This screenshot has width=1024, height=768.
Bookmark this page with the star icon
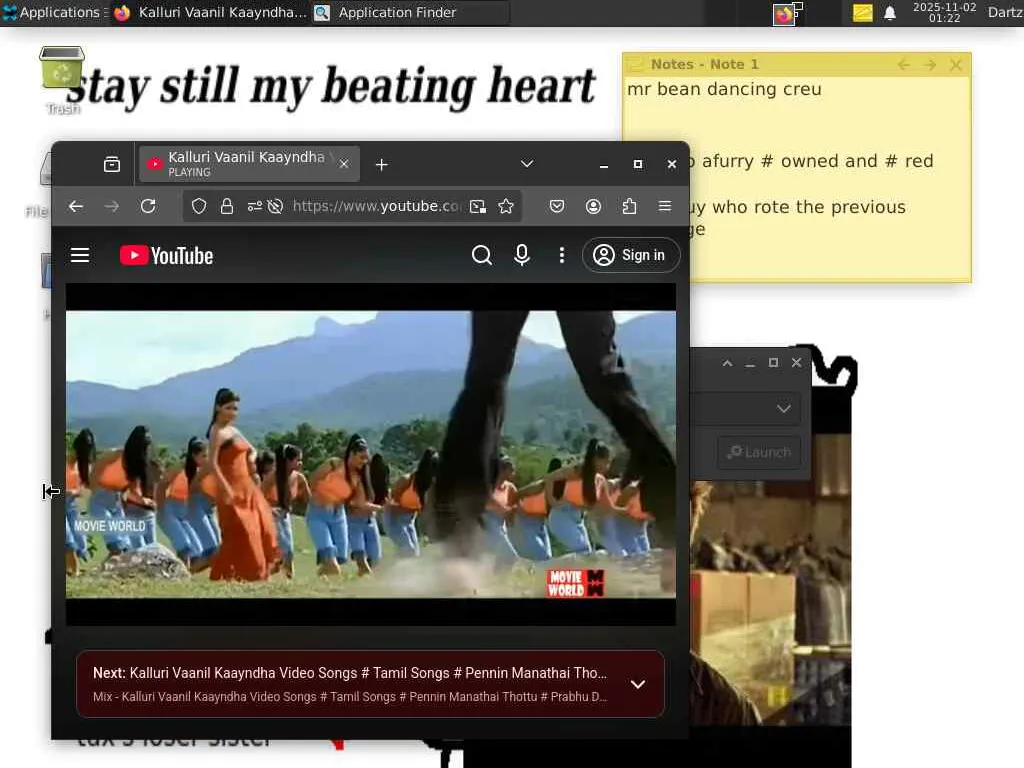pyautogui.click(x=506, y=206)
